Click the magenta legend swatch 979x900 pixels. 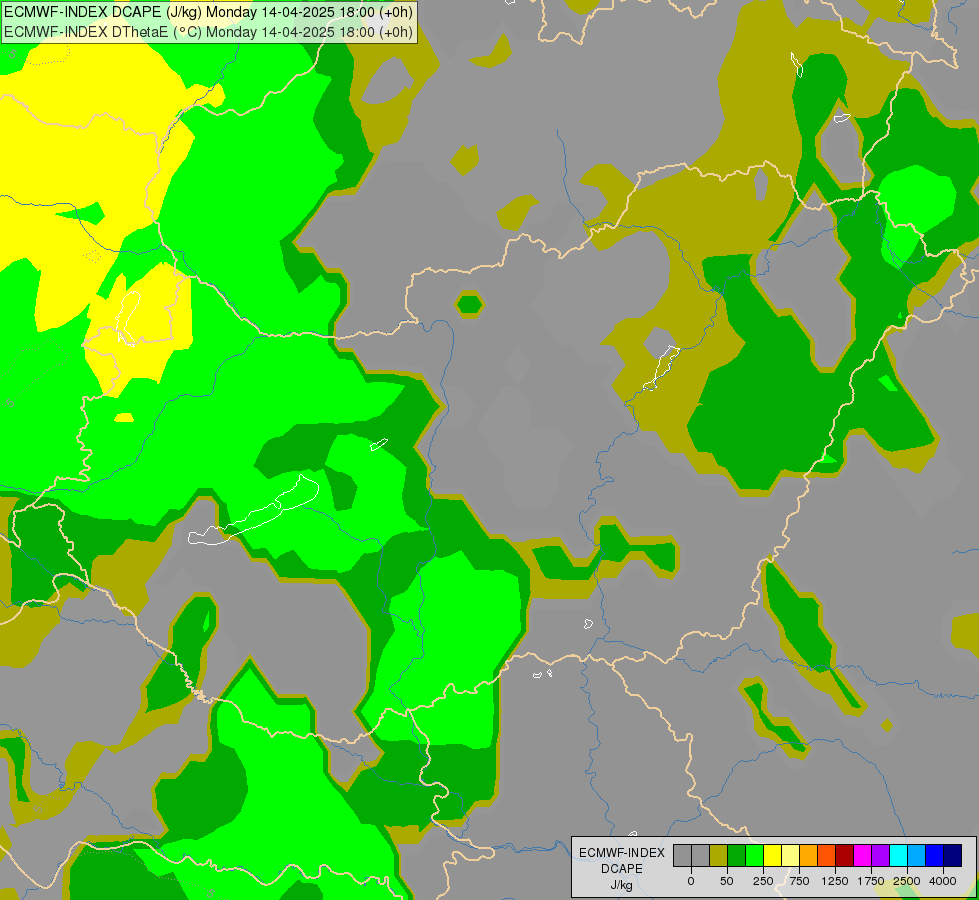[862, 855]
